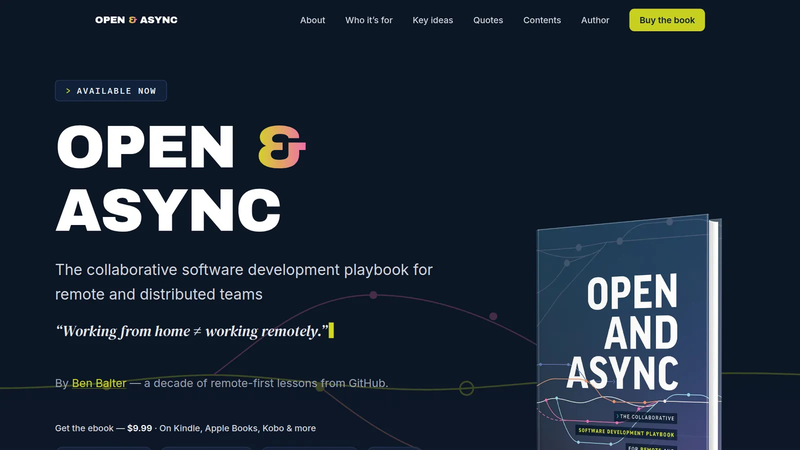Open the Quotes nav link
Screen dimensions: 800x450
pos(488,20)
